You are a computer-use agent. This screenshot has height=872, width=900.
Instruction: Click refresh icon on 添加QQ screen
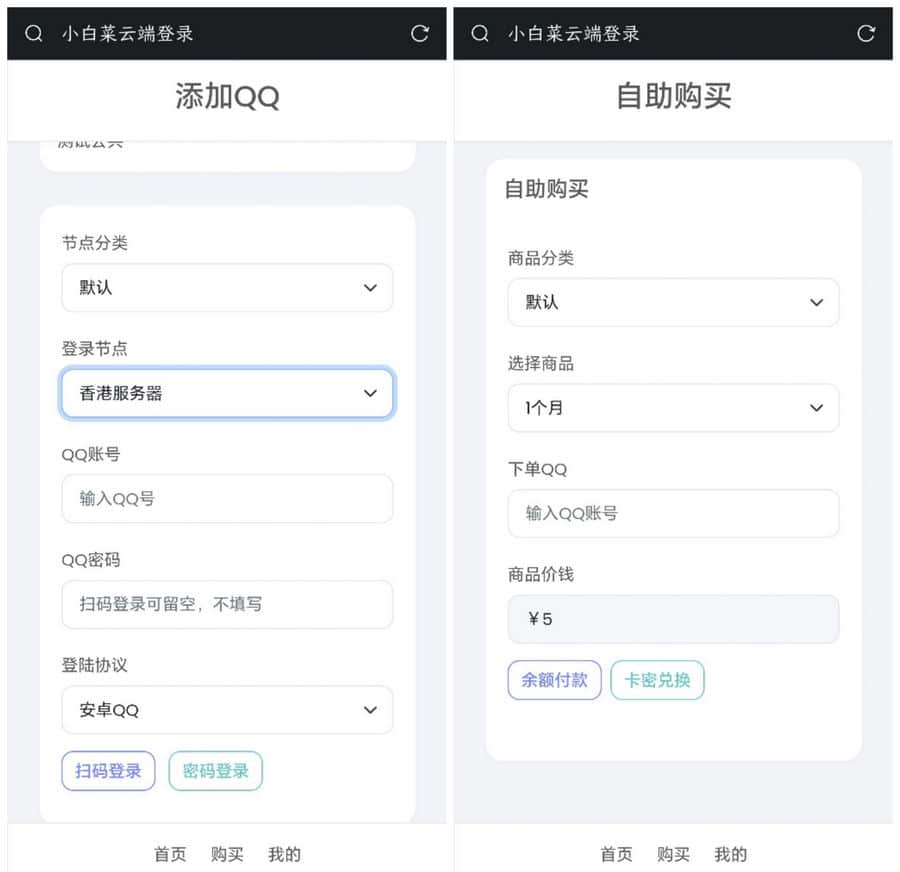pos(420,33)
